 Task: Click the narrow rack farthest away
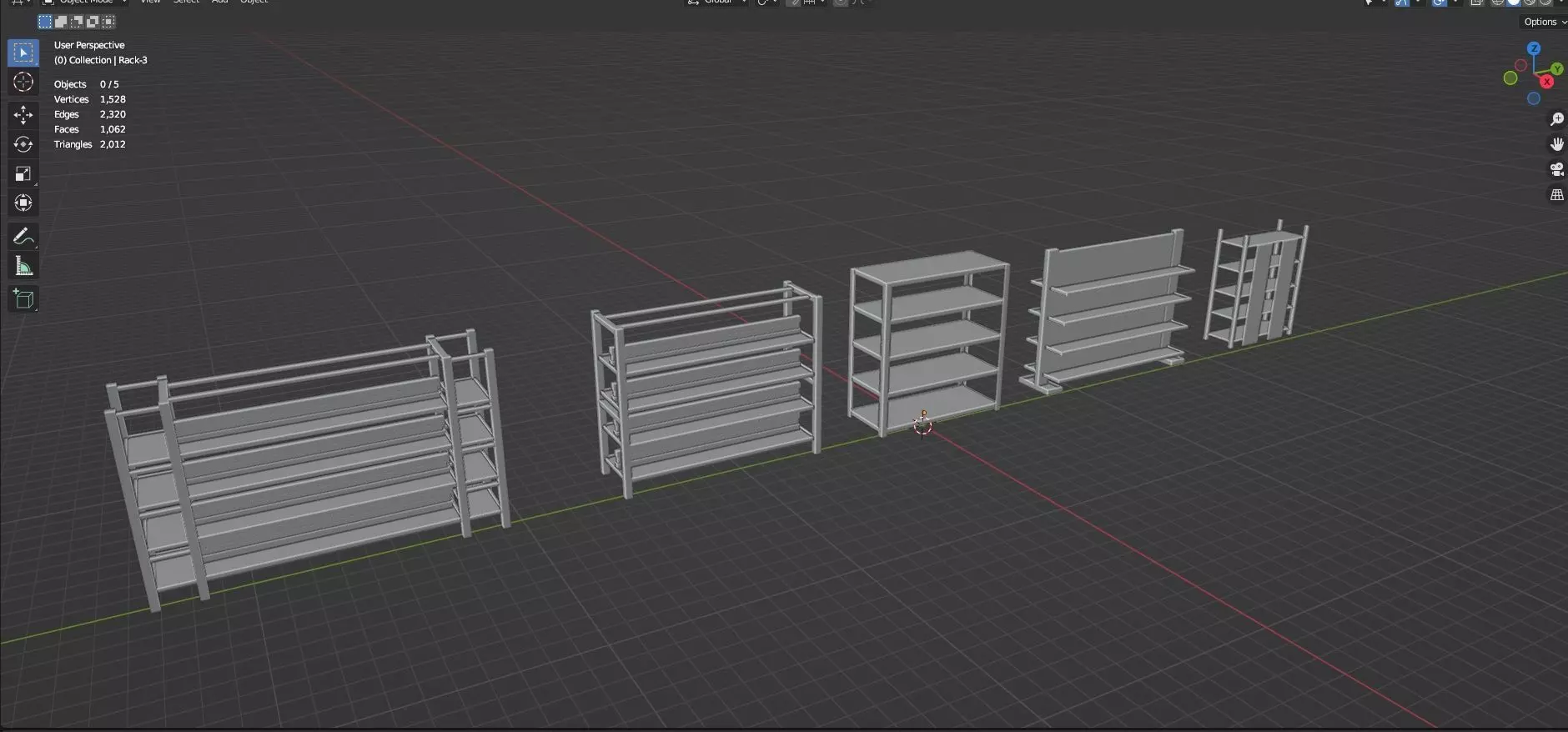tap(1256, 283)
